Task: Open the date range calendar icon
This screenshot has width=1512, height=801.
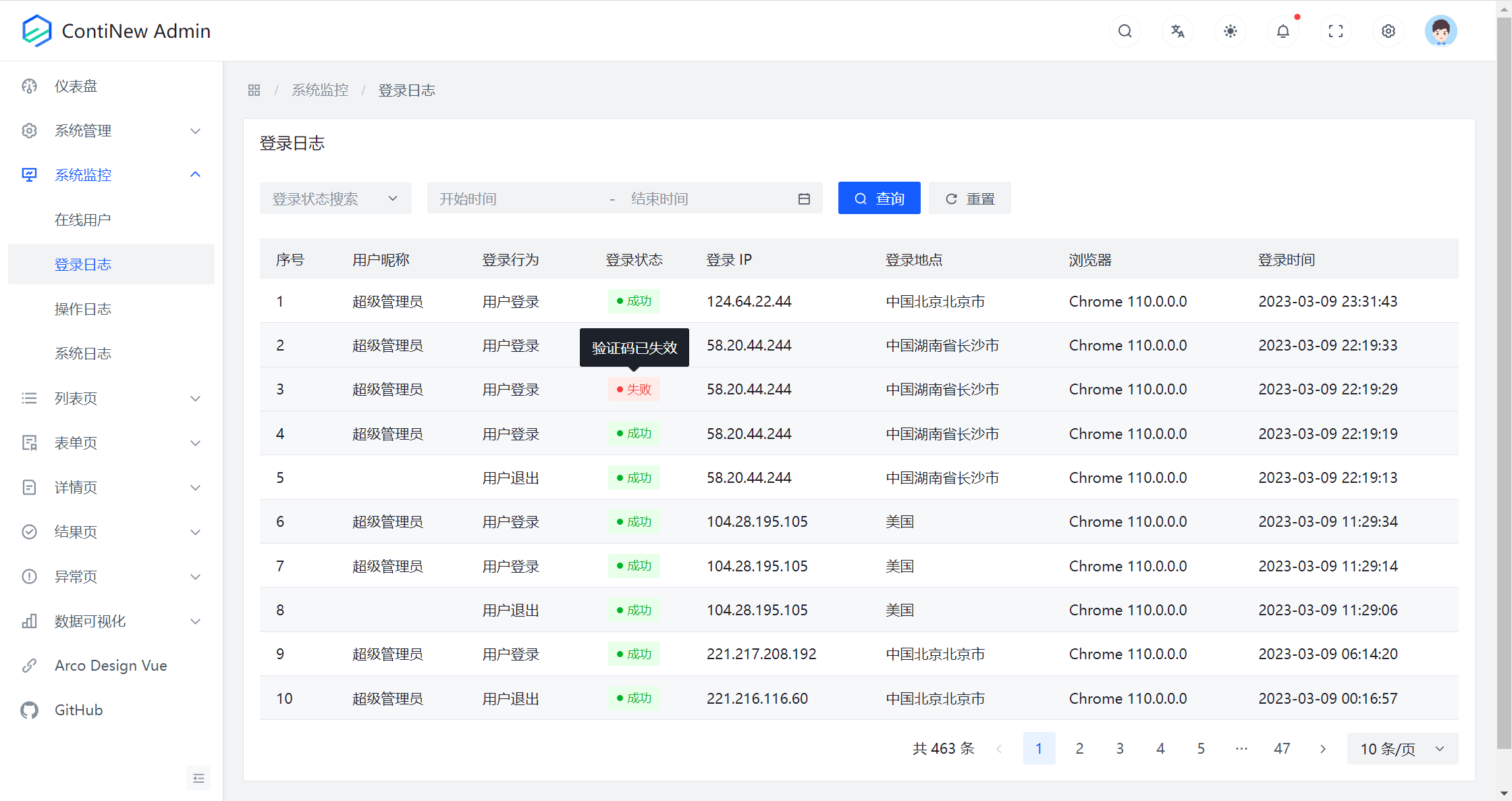Action: [x=804, y=199]
